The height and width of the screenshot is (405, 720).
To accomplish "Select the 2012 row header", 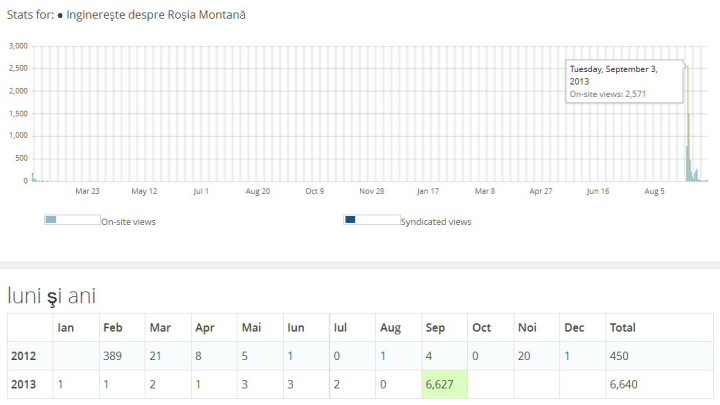I will (25, 356).
